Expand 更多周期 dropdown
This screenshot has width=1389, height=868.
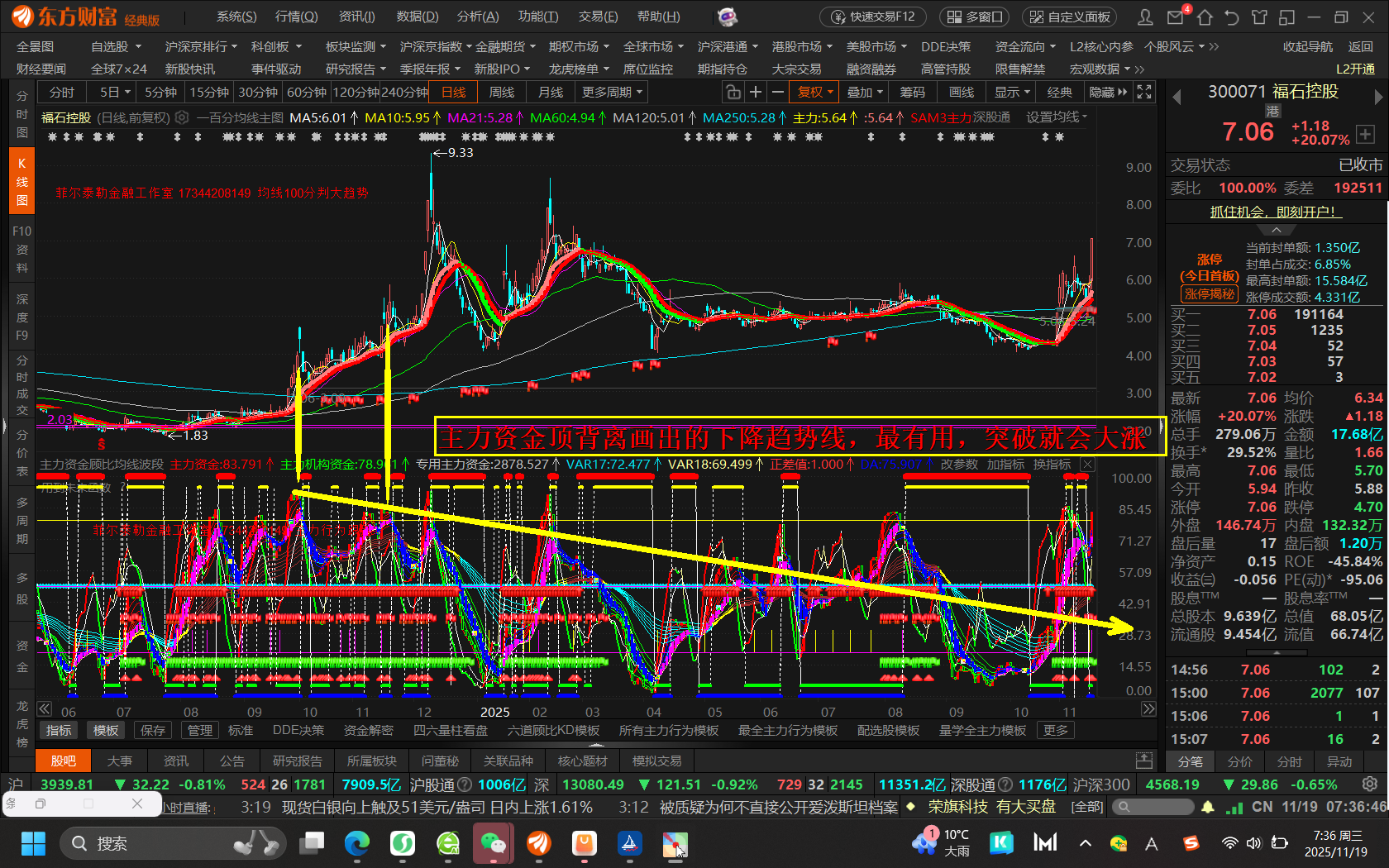click(x=612, y=92)
